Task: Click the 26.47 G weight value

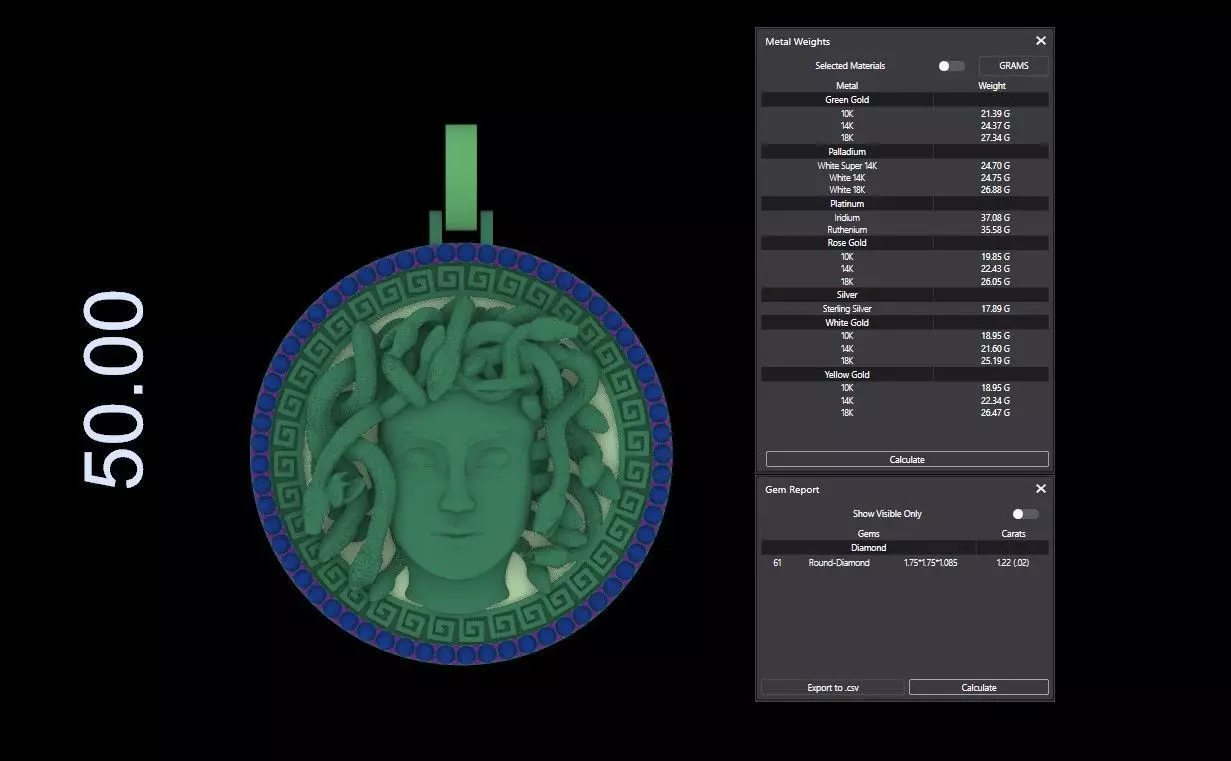Action: [x=995, y=413]
